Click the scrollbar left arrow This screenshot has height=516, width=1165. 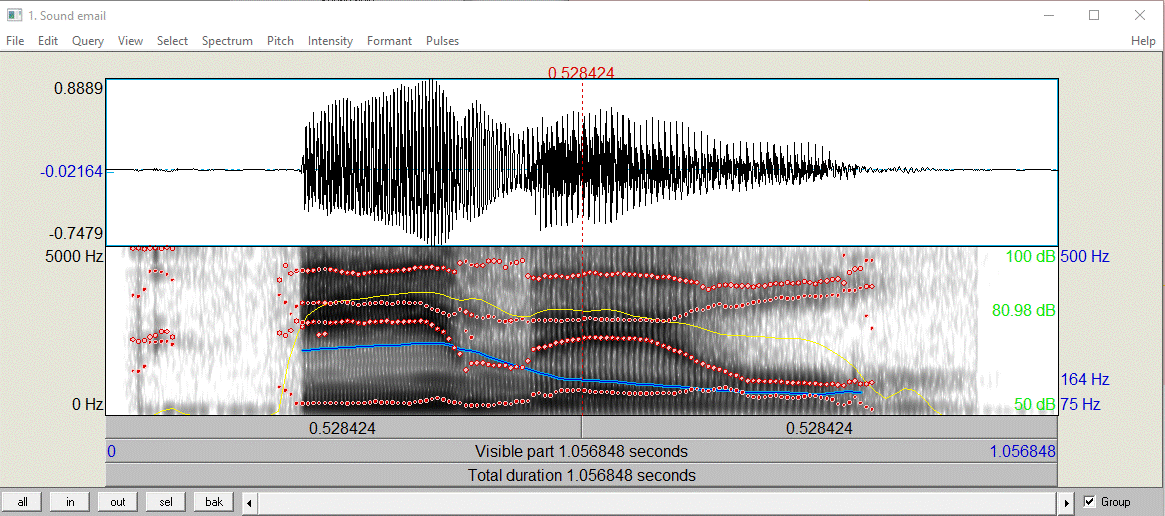pos(249,503)
